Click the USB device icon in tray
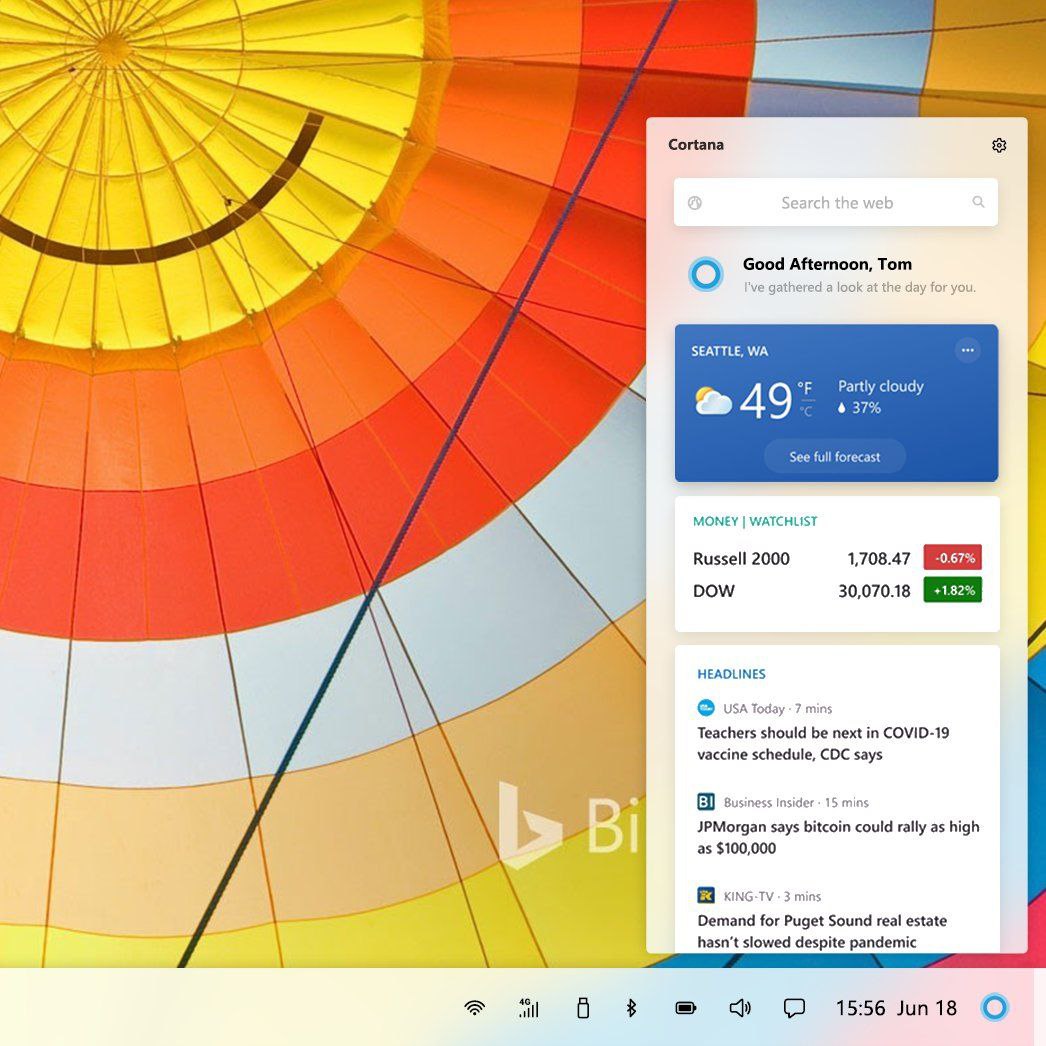The height and width of the screenshot is (1046, 1046). coord(582,1008)
